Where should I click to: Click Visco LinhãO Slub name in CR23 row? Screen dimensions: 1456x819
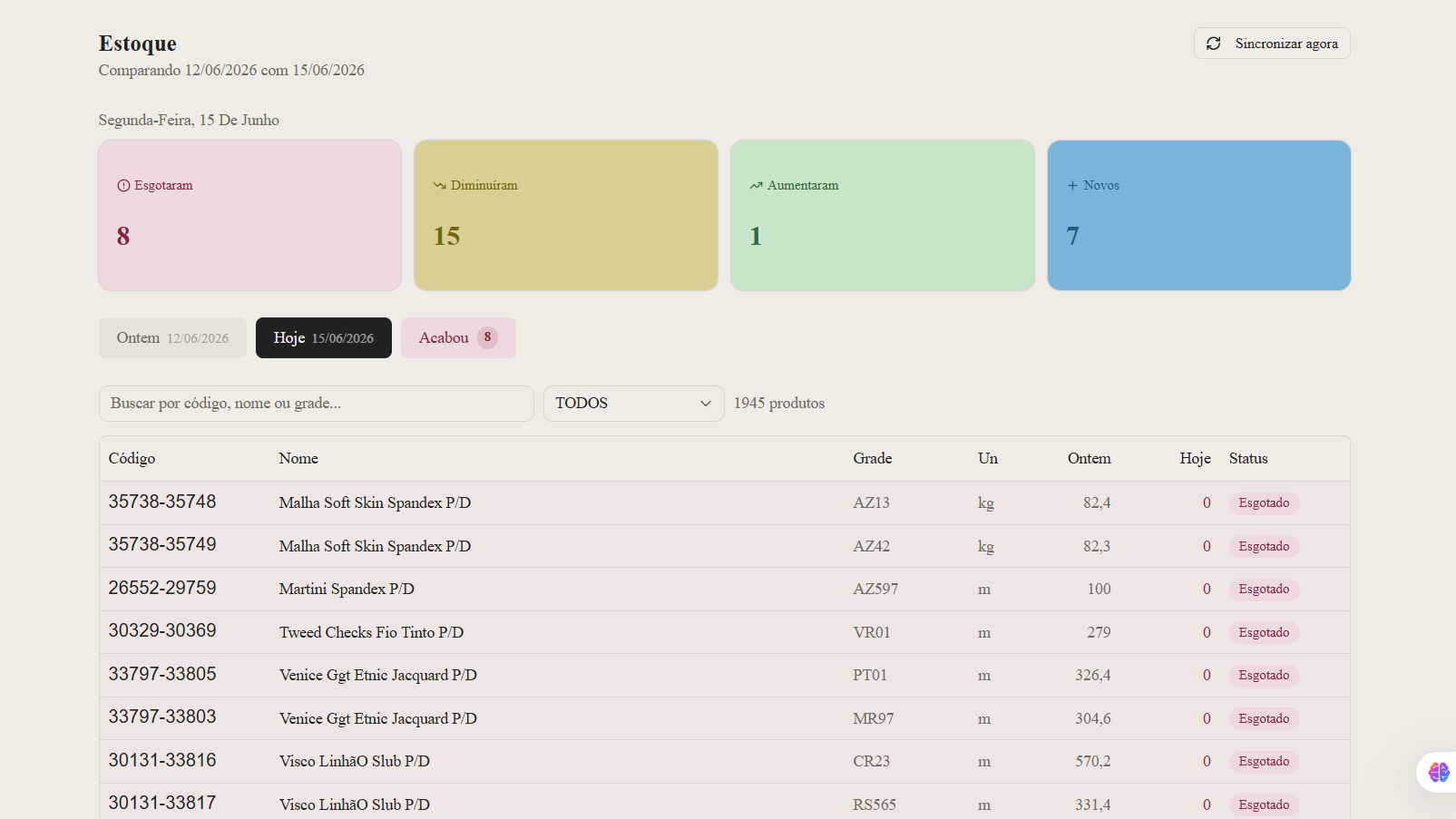point(355,761)
